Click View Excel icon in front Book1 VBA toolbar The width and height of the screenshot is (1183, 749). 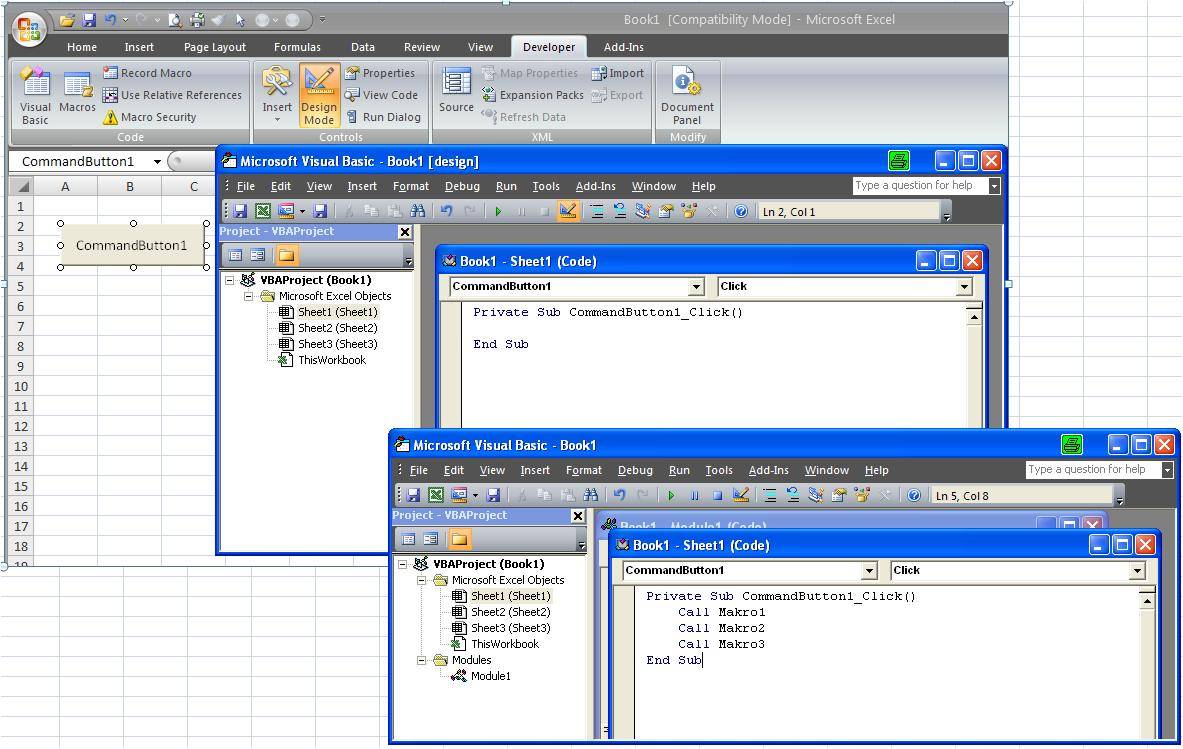point(435,496)
